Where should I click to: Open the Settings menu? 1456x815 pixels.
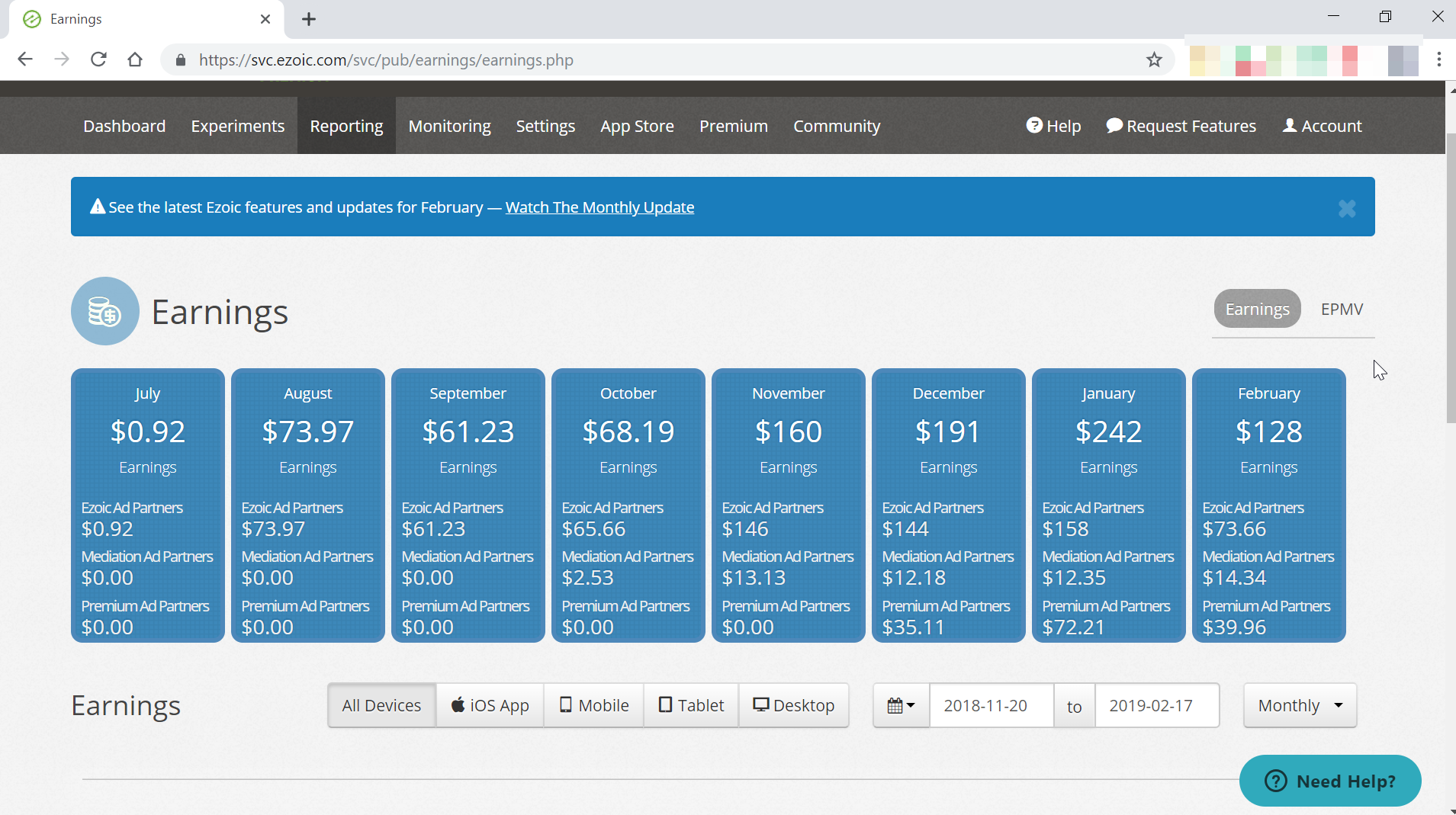pyautogui.click(x=545, y=126)
